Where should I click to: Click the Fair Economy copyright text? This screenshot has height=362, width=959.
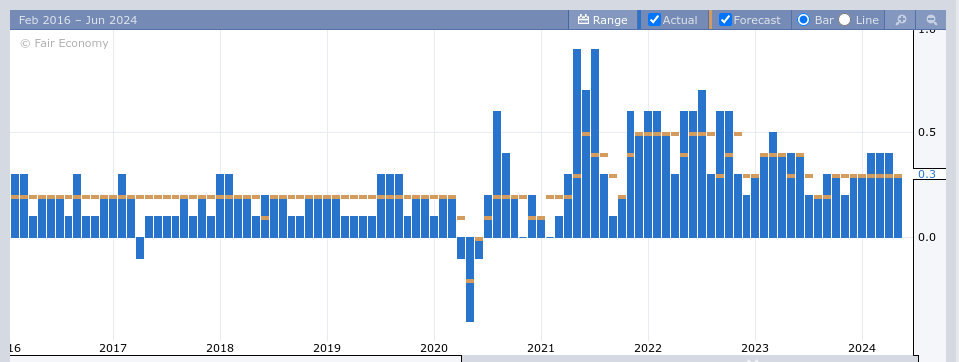point(64,43)
